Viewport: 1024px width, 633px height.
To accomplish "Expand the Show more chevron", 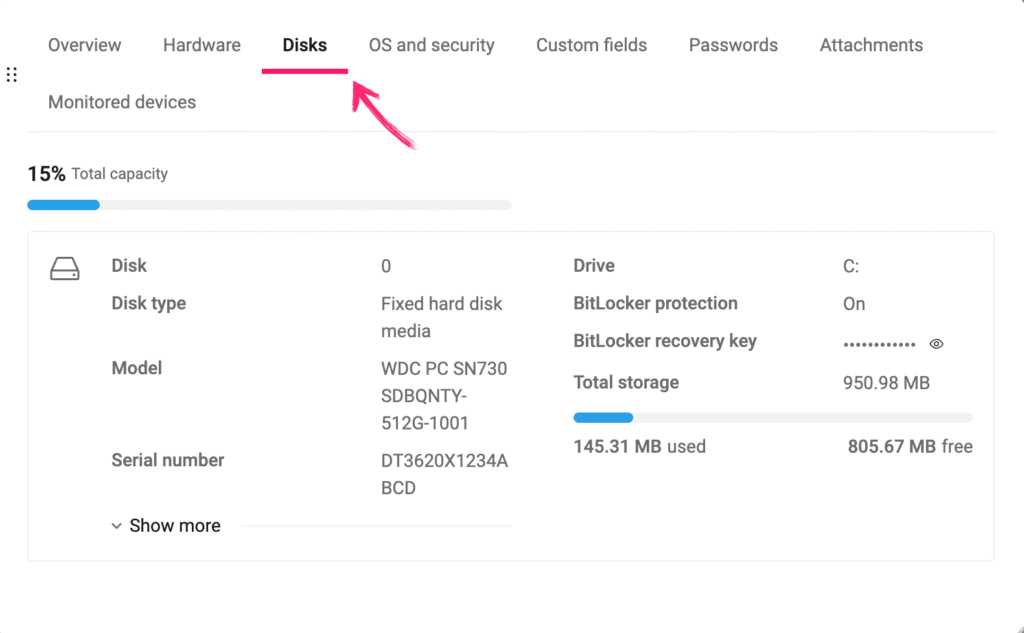I will 117,526.
